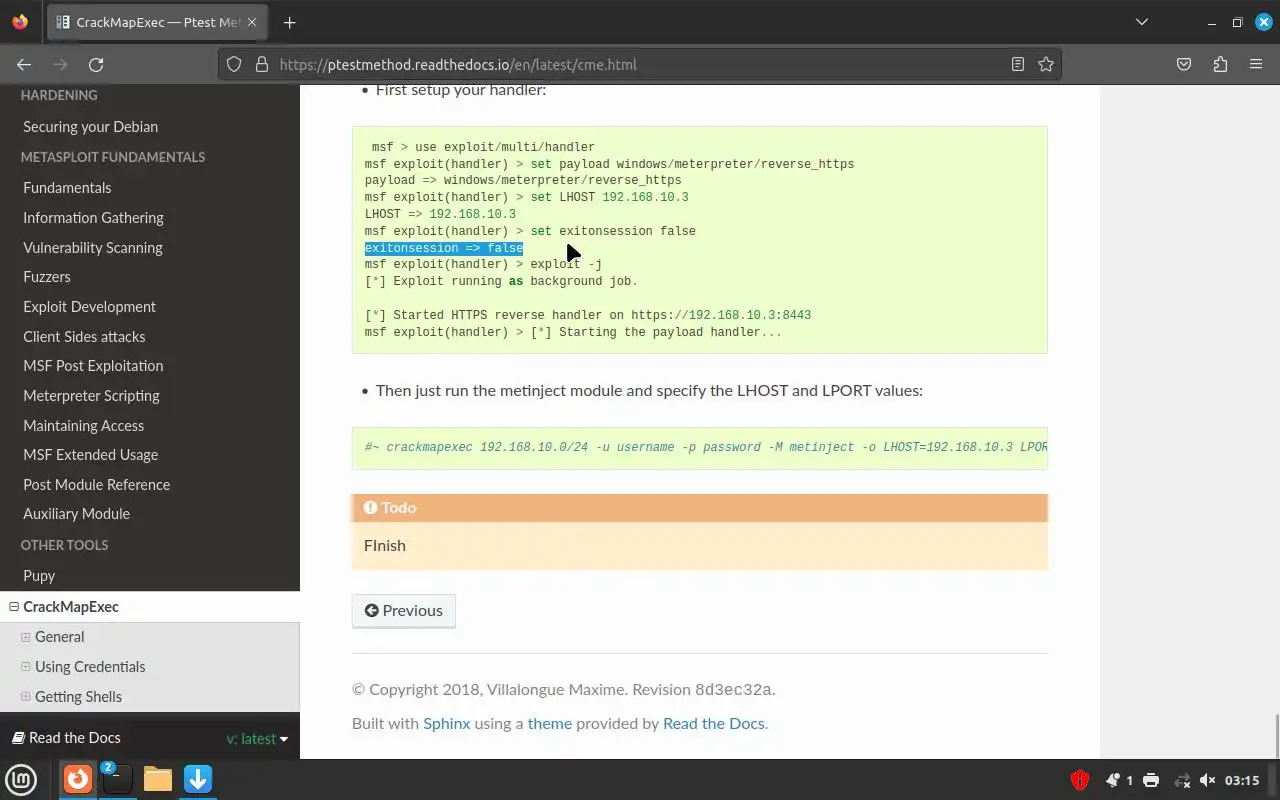Image resolution: width=1280 pixels, height=800 pixels.
Task: Click the printer tray icon
Action: tap(1151, 780)
